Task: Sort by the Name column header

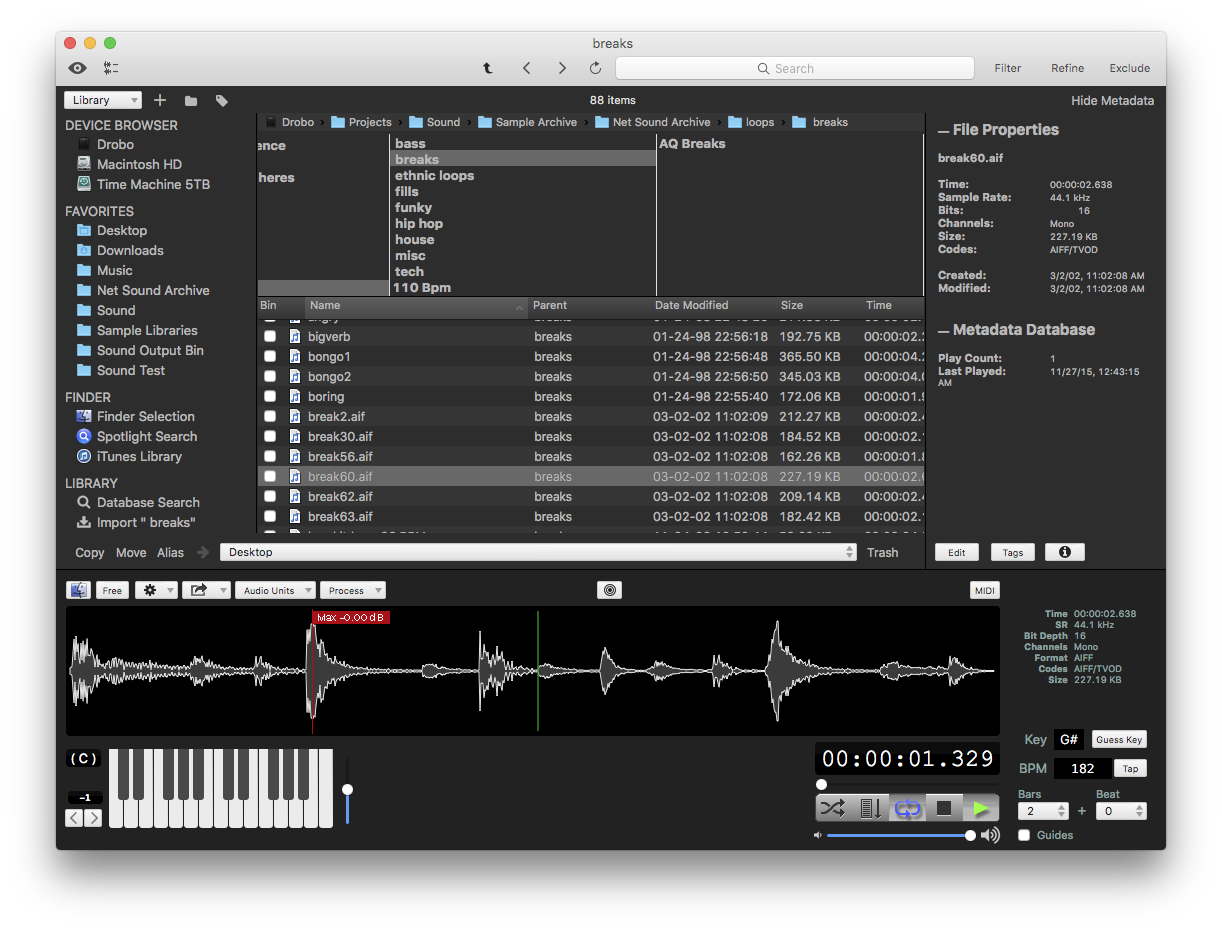Action: click(x=416, y=305)
